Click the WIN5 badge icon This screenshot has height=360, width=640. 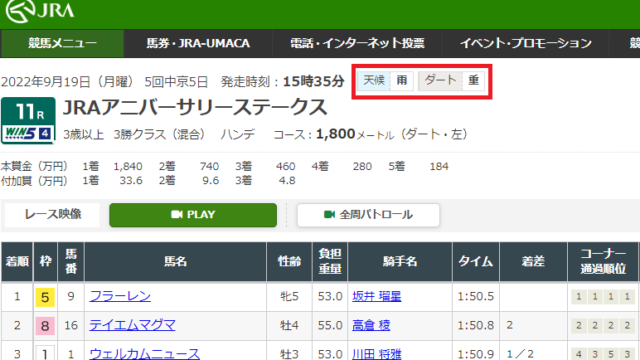point(28,133)
